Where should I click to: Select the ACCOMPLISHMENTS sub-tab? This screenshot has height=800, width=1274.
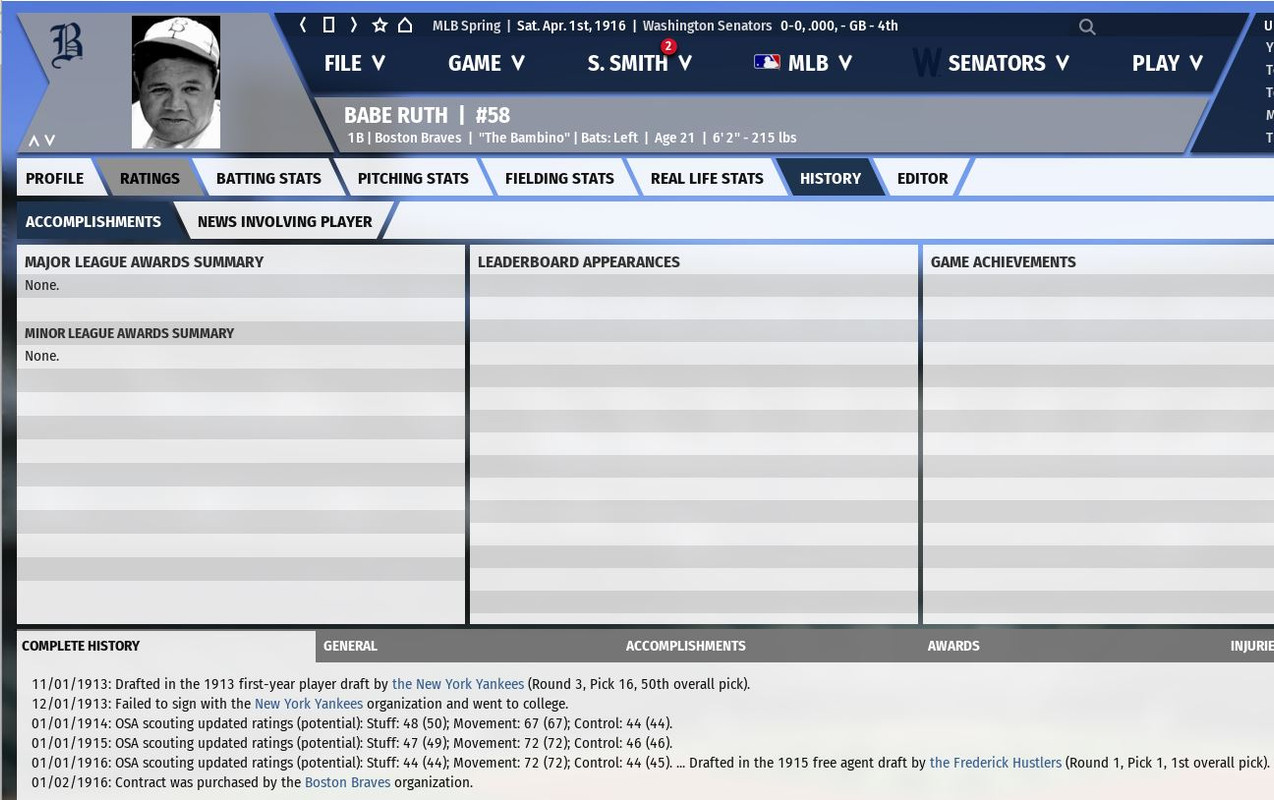tap(93, 221)
